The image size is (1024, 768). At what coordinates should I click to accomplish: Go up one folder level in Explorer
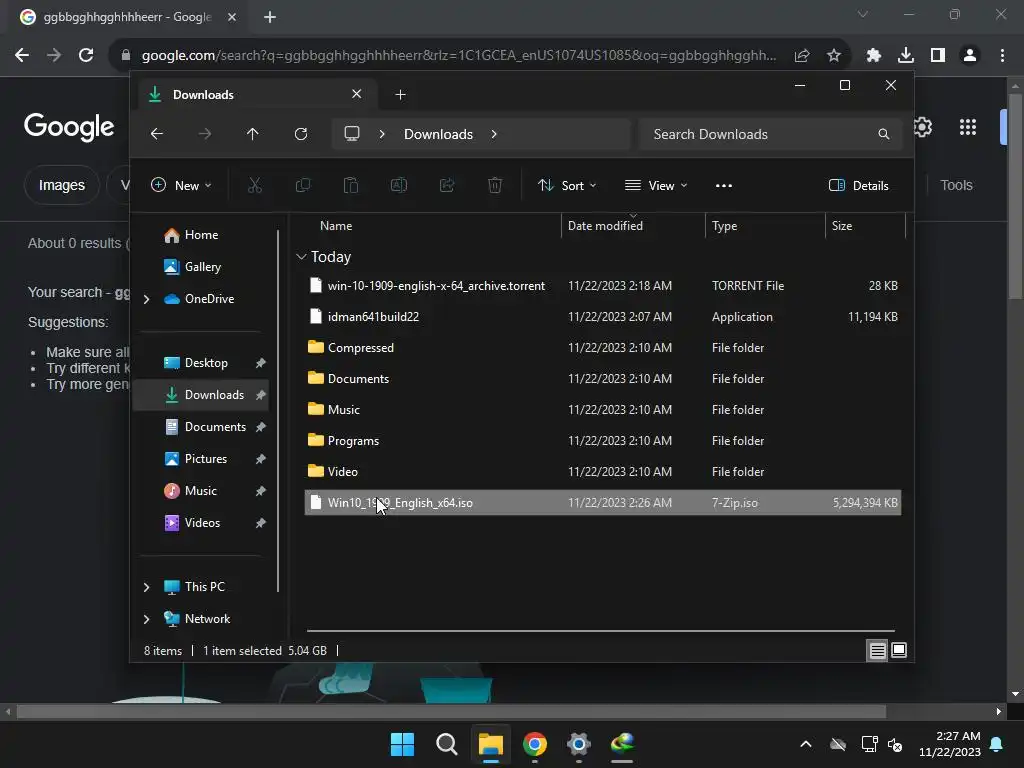(253, 134)
